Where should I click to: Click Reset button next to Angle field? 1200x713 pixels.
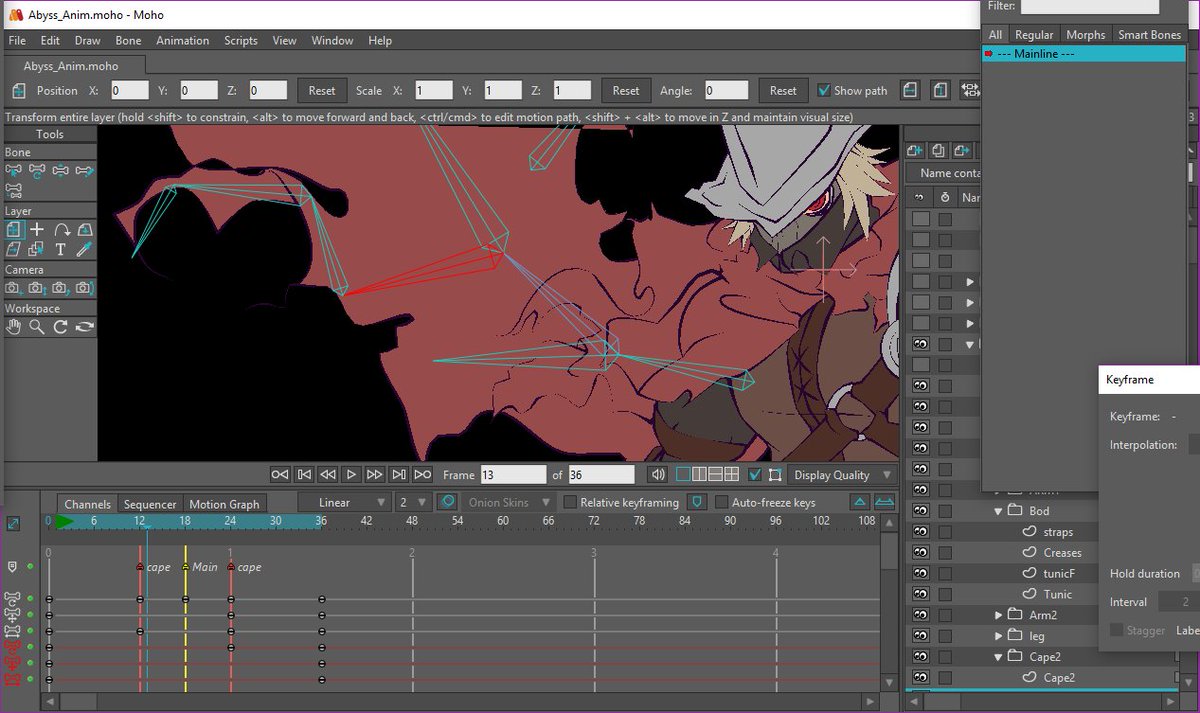[783, 90]
